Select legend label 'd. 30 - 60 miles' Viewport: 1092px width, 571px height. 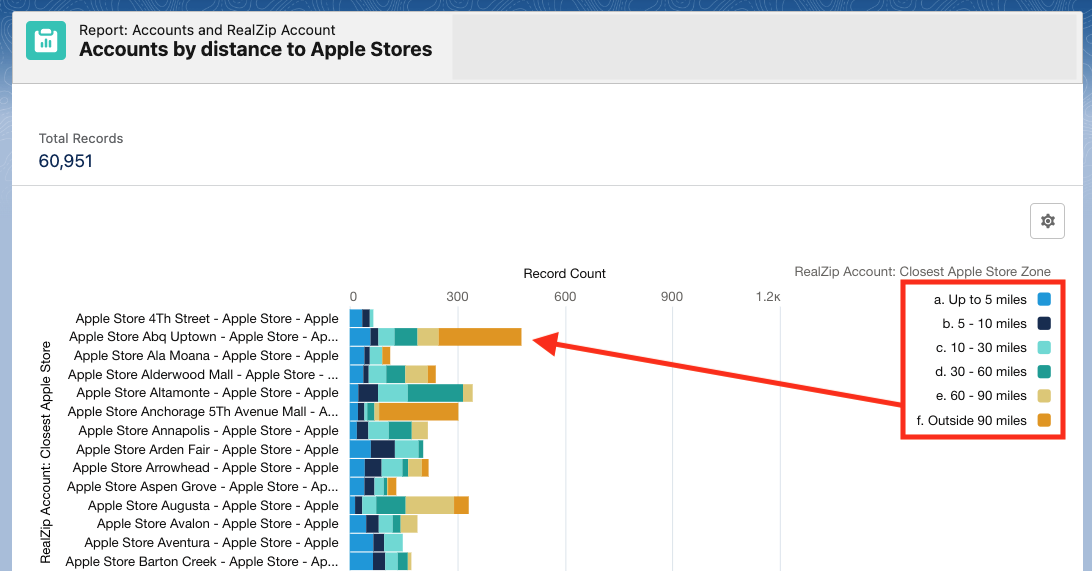point(981,371)
